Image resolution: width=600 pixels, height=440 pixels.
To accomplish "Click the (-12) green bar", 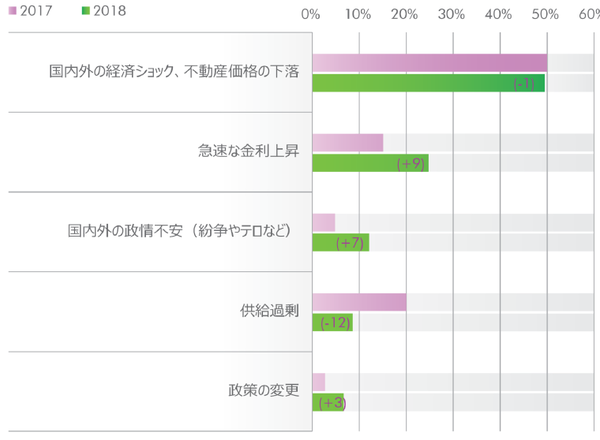I will coord(332,322).
